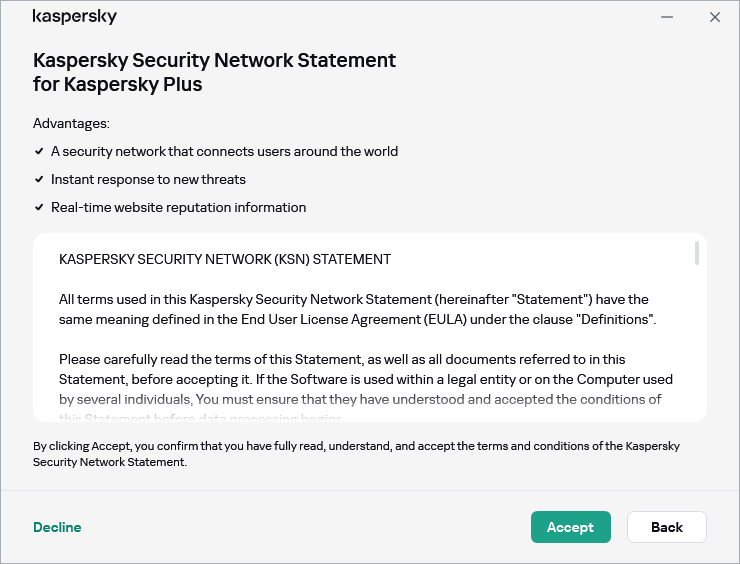740x564 pixels.
Task: Click the Instant response to new threats text
Action: tap(148, 180)
